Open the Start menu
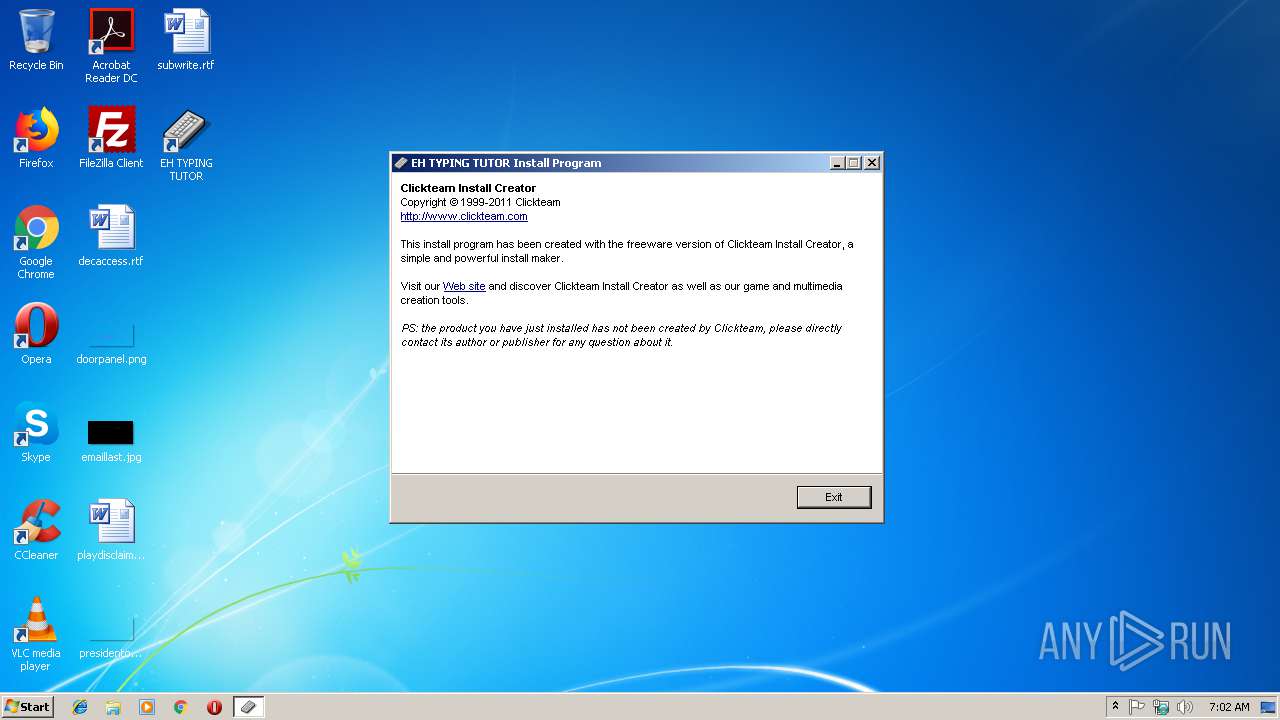Image resolution: width=1280 pixels, height=720 pixels. [x=27, y=707]
